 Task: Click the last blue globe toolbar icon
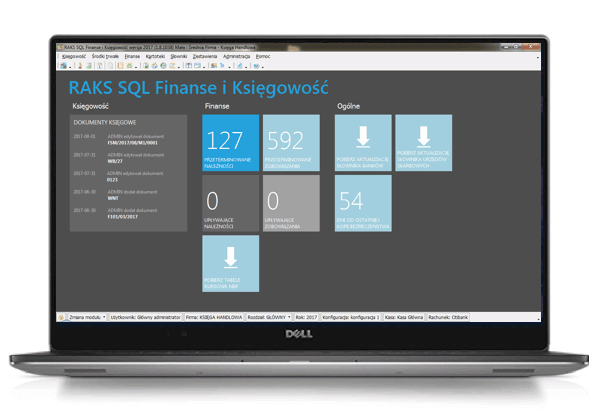click(x=257, y=66)
